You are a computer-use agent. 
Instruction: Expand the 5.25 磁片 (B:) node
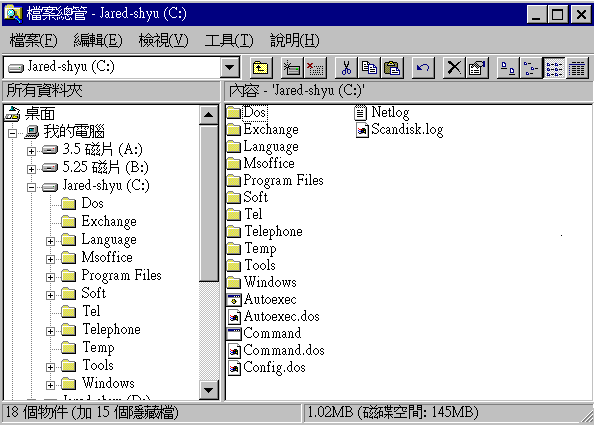coord(31,169)
